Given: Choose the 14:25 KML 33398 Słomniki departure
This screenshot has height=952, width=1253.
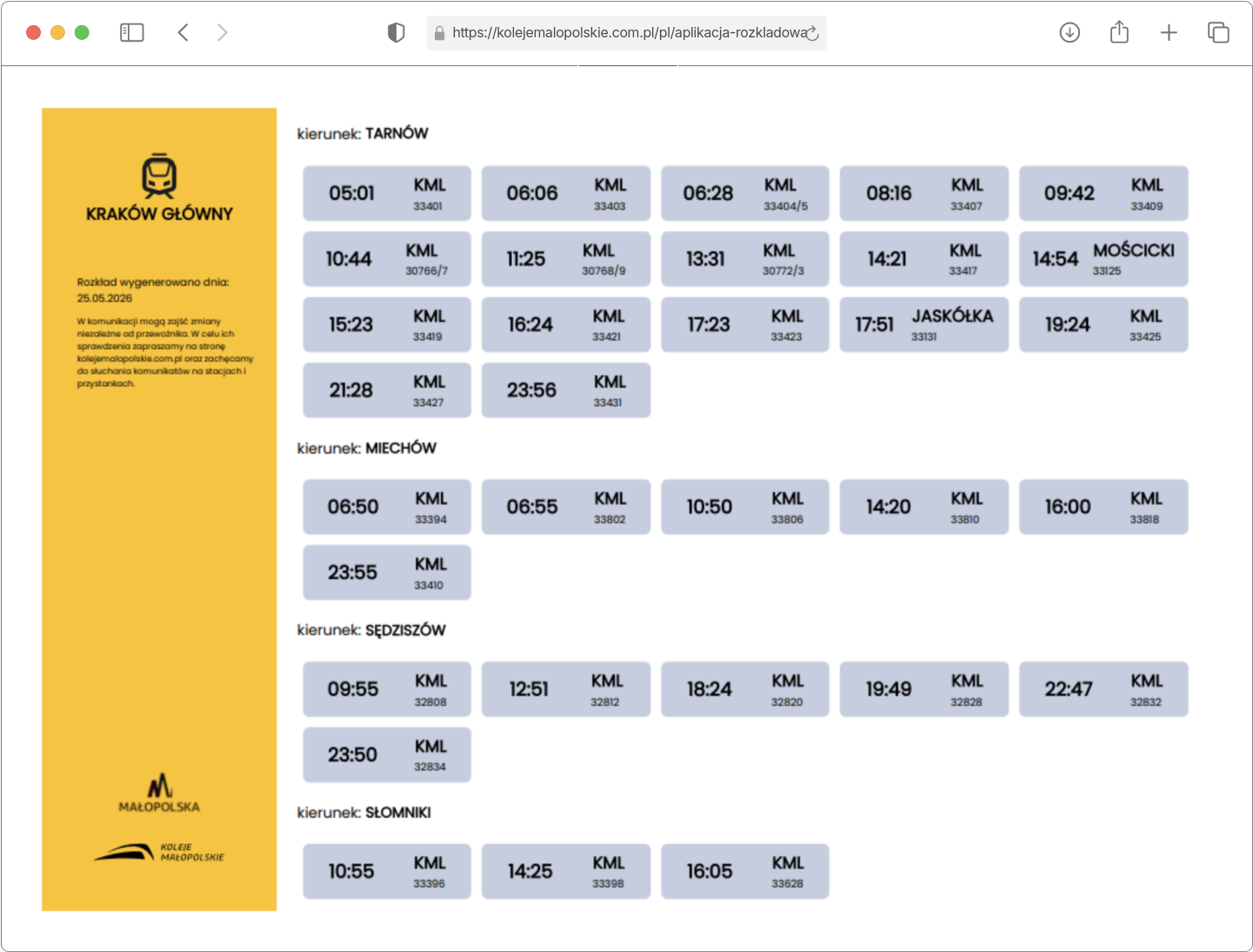Looking at the screenshot, I should tap(566, 871).
